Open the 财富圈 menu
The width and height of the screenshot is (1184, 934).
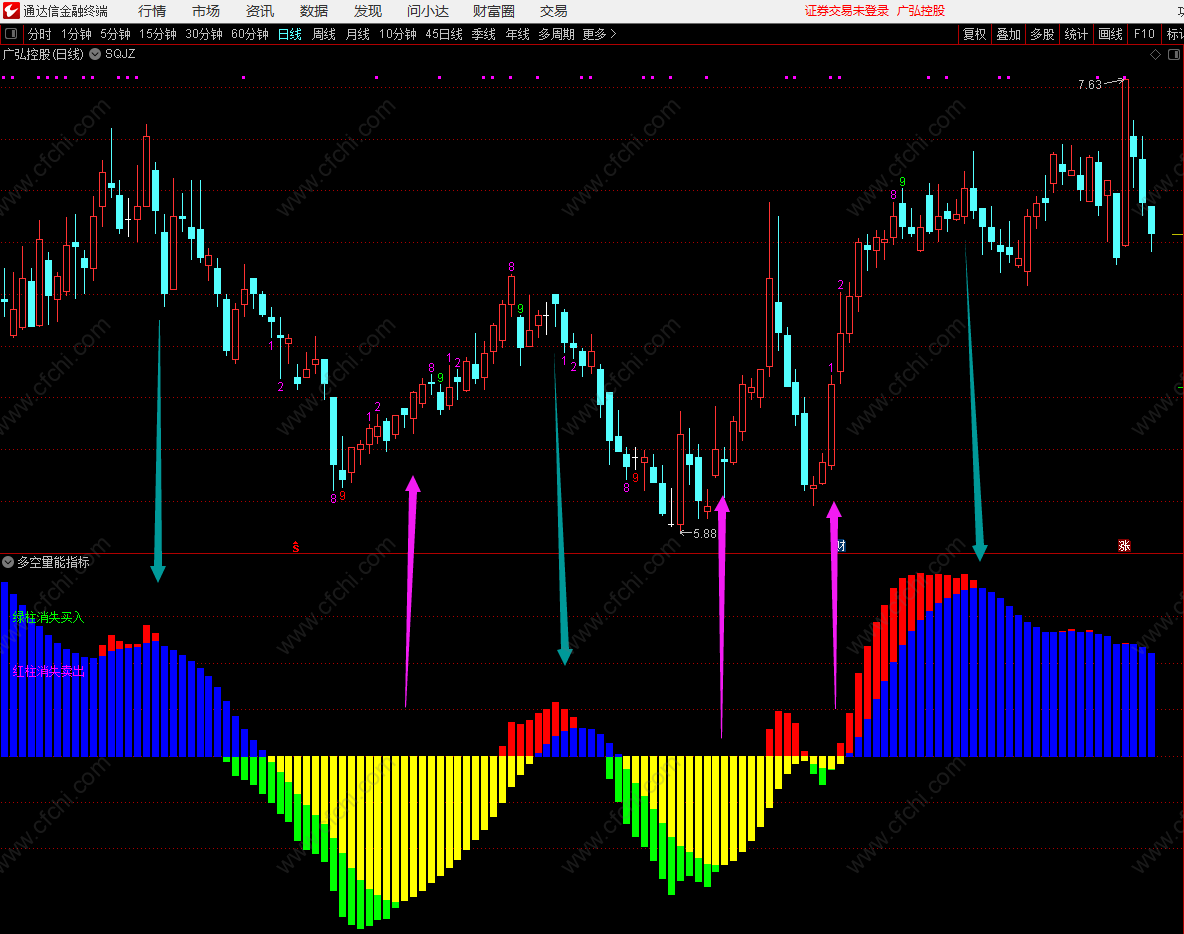pos(494,11)
